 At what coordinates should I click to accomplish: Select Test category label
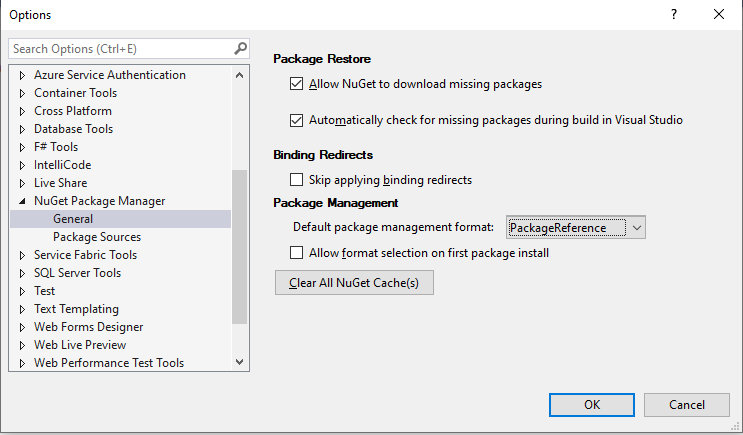[45, 291]
